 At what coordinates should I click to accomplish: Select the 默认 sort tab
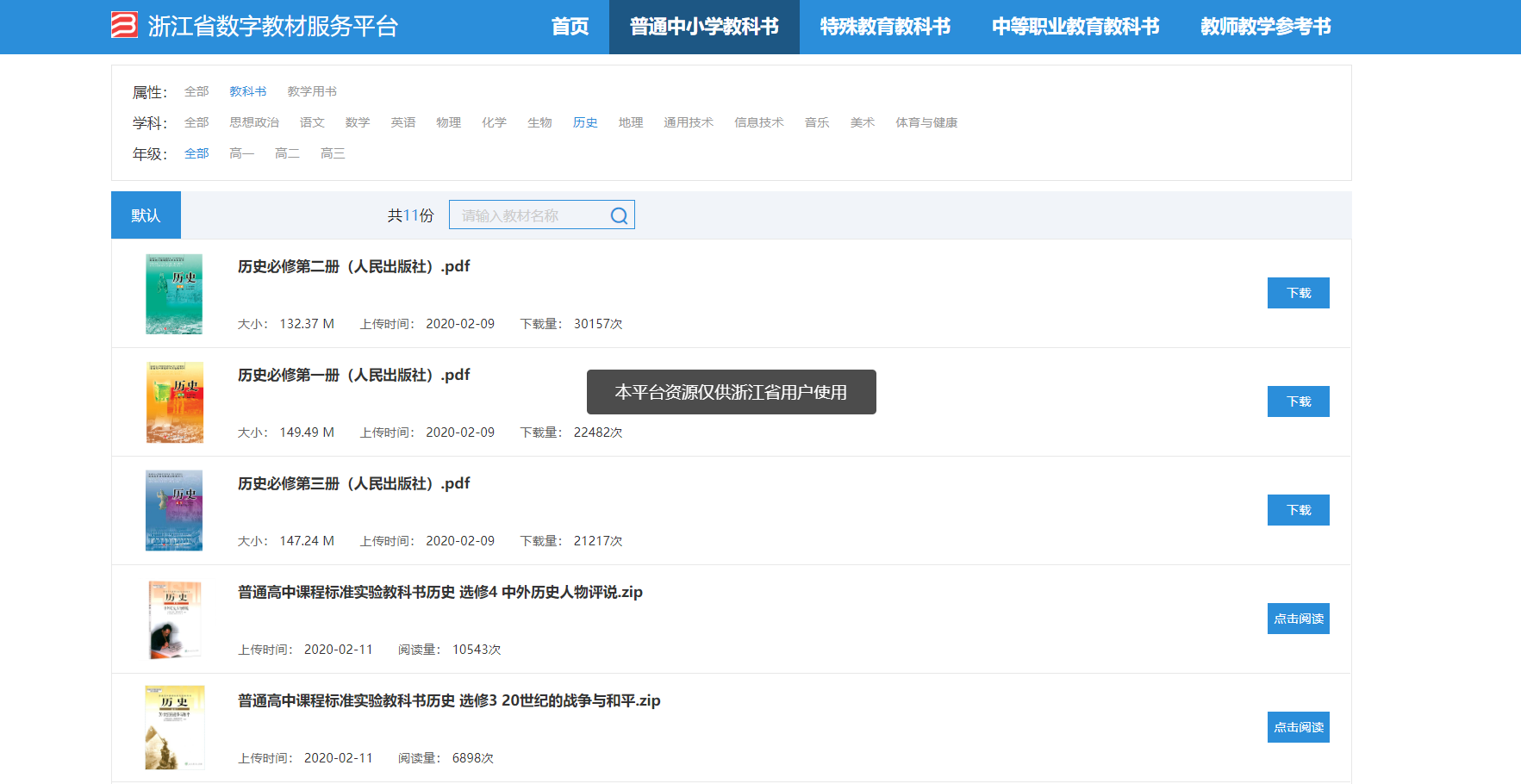(146, 215)
